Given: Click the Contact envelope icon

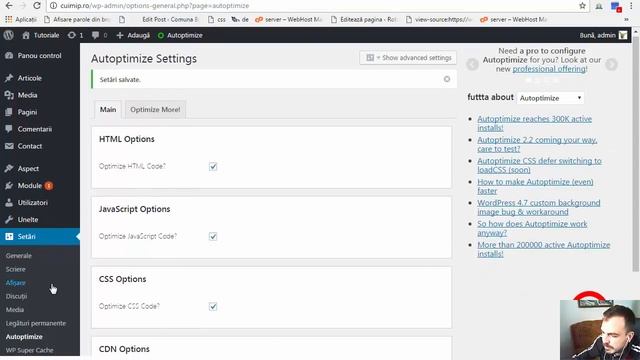Looking at the screenshot, I should point(9,146).
